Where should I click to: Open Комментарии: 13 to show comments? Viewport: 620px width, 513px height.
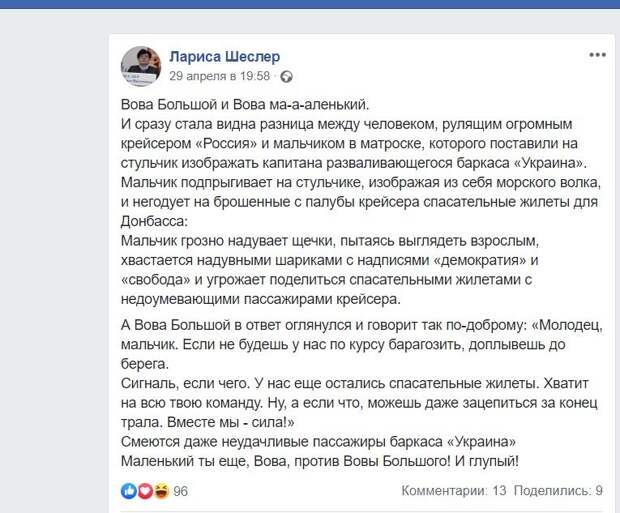point(454,490)
